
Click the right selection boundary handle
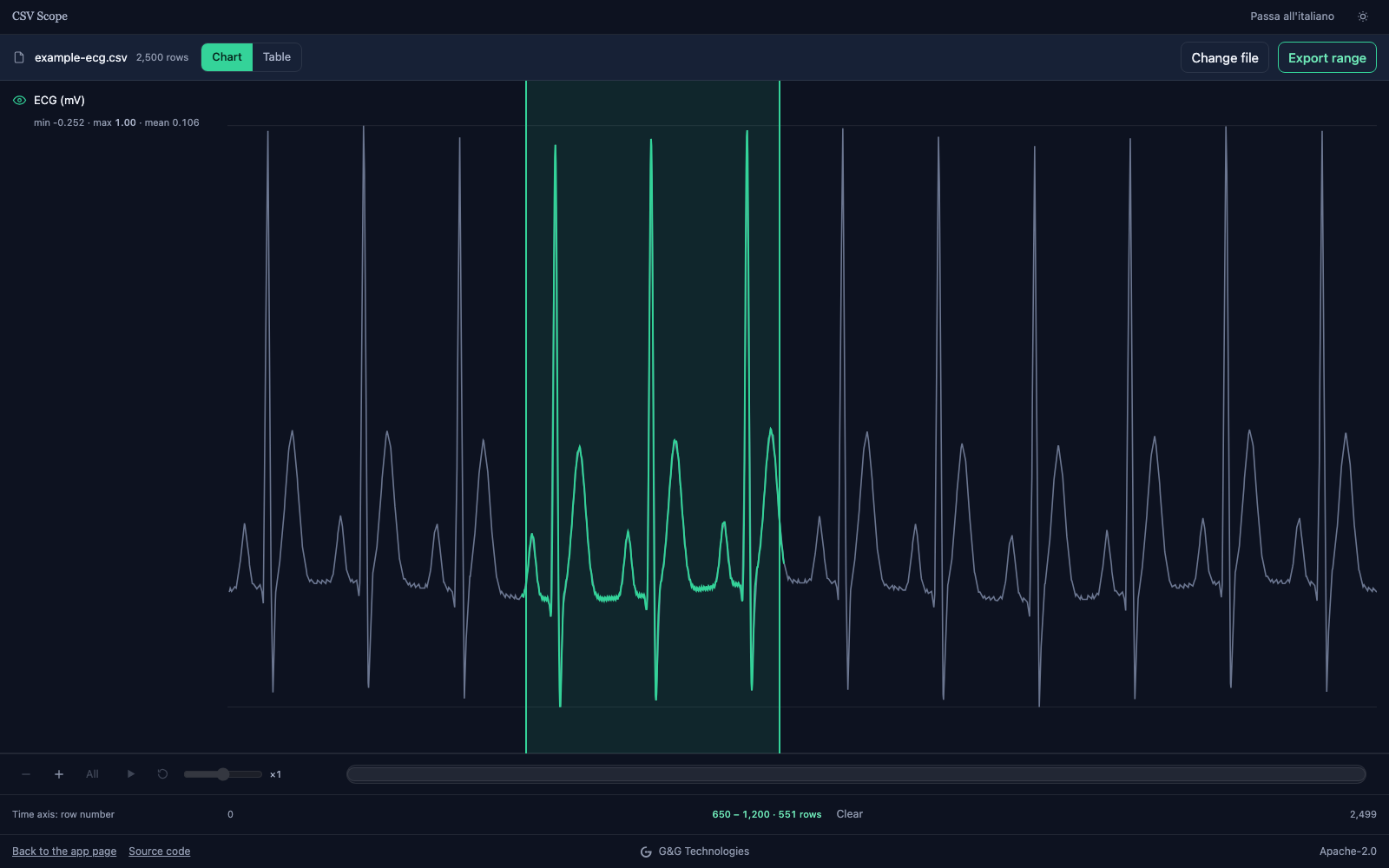(780, 417)
